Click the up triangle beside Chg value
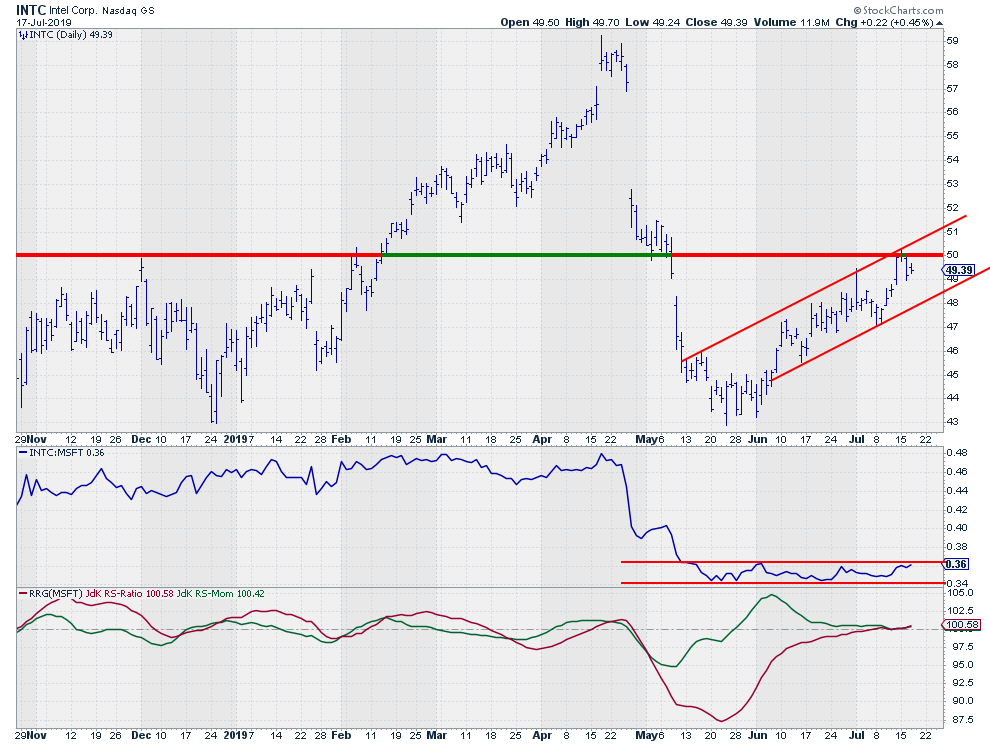The image size is (990, 744). 939,23
